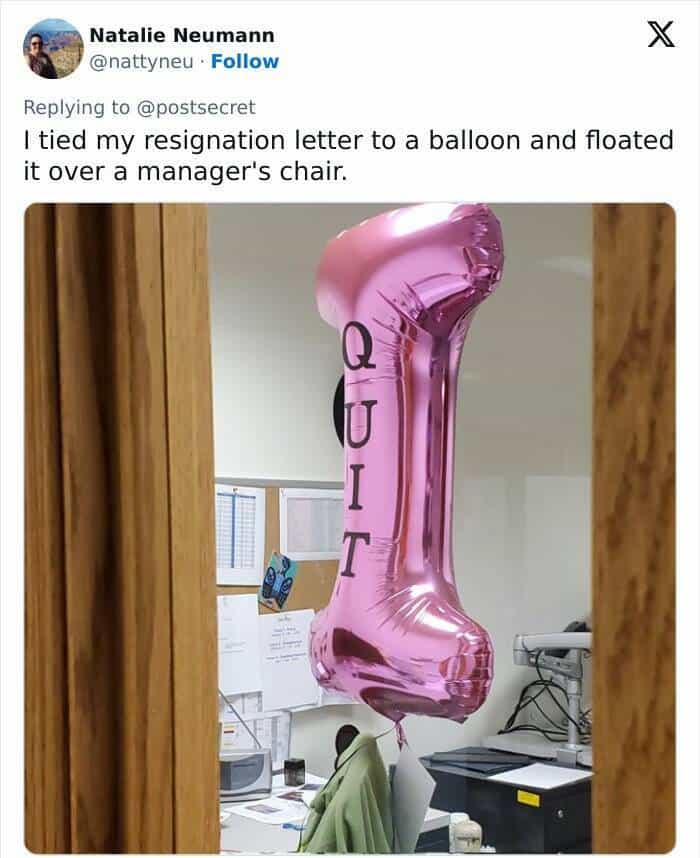
Task: Select the 'Replying to' label text
Action: [77, 107]
